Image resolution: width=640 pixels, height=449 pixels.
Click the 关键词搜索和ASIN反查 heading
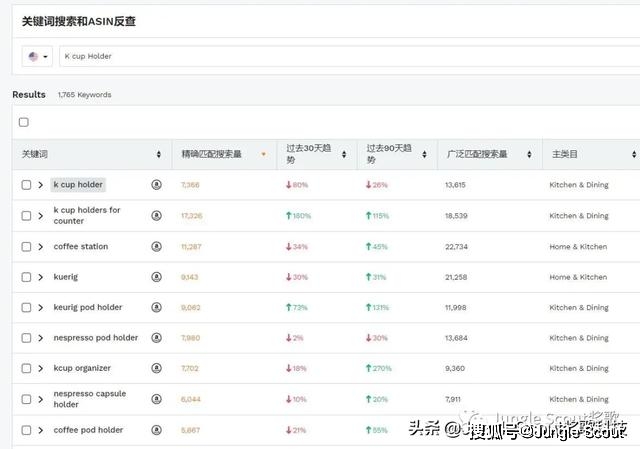(x=78, y=21)
